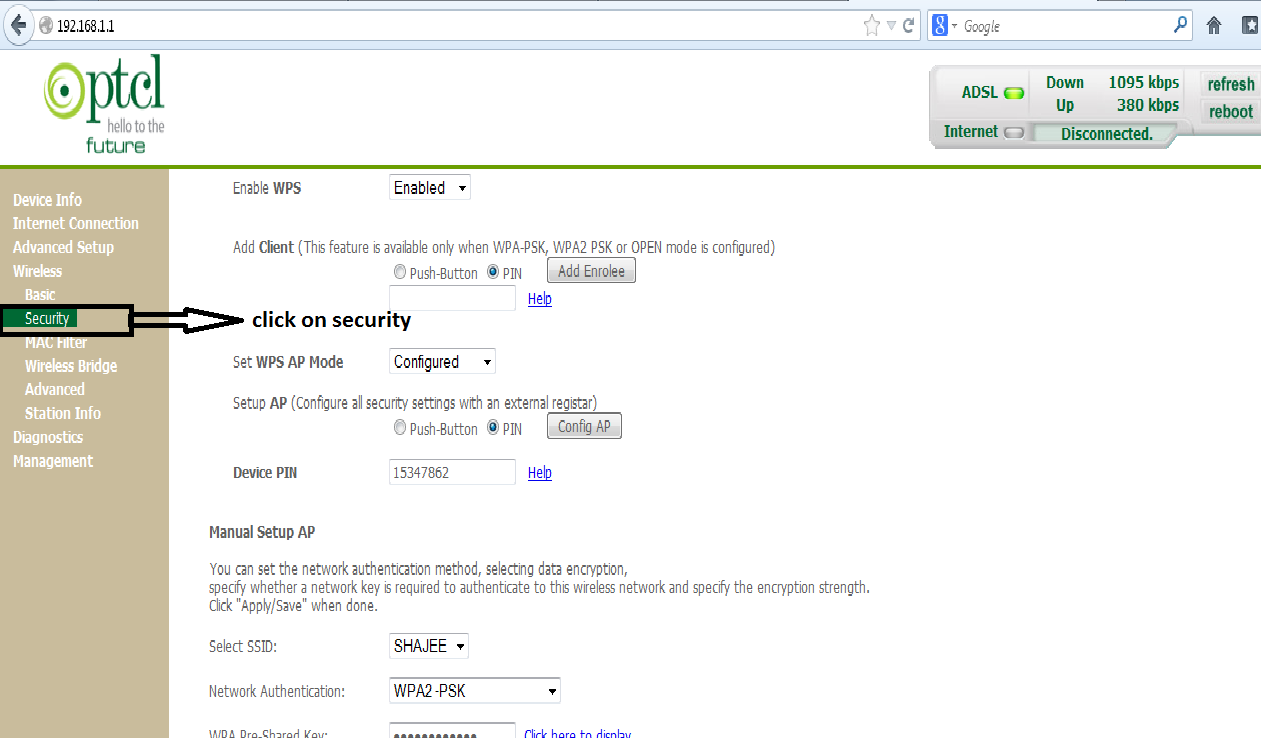
Task: Start the Google search with the magnifier icon
Action: (x=1180, y=25)
